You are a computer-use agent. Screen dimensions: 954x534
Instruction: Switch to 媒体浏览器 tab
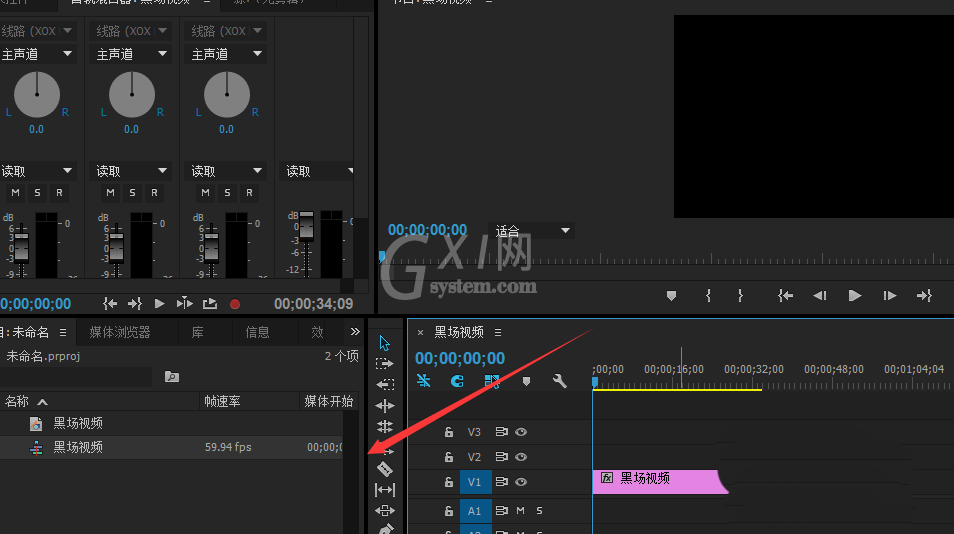[x=120, y=332]
